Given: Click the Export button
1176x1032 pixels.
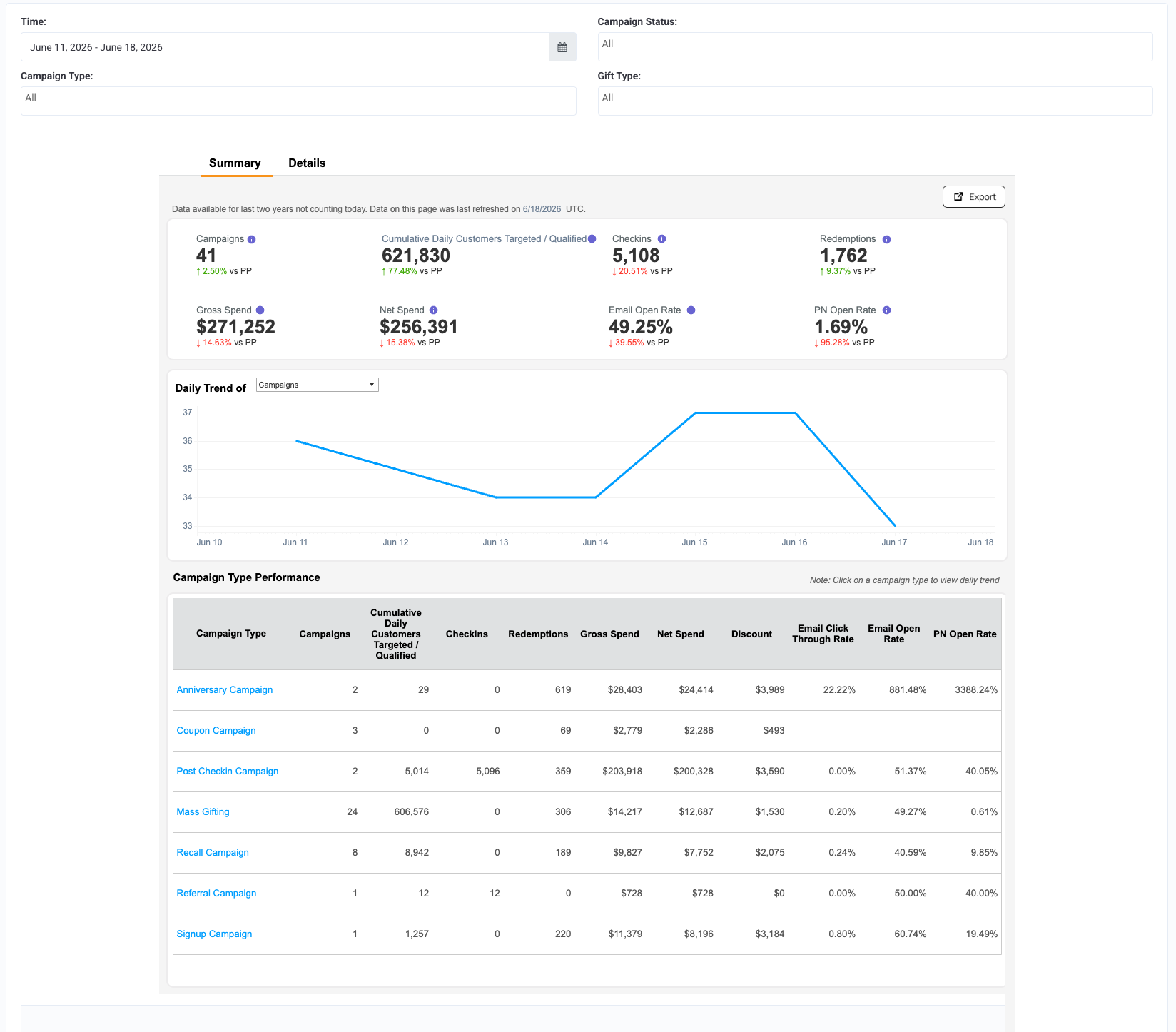Looking at the screenshot, I should (x=974, y=197).
